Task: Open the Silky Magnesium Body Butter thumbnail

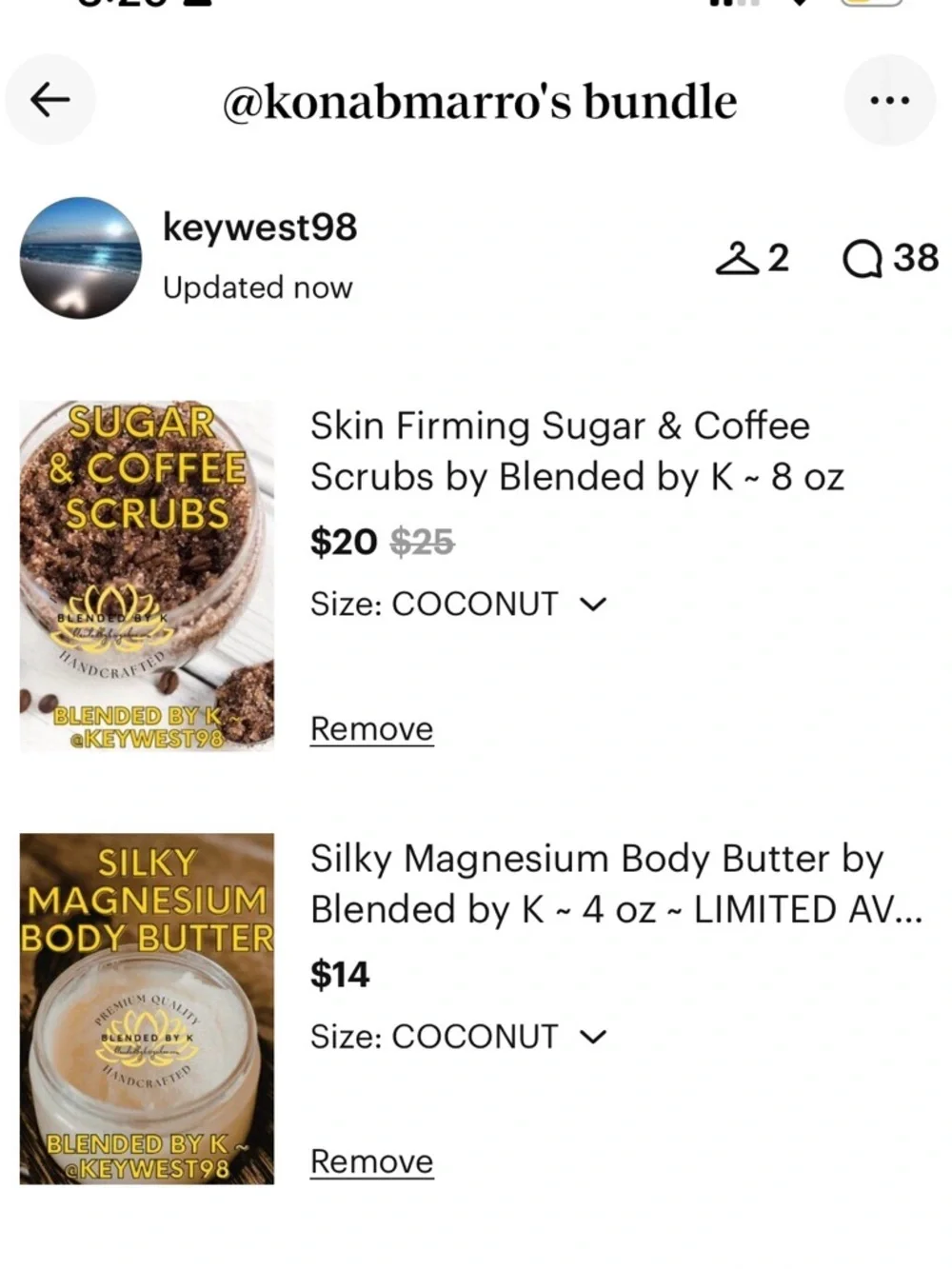Action: [x=147, y=1009]
